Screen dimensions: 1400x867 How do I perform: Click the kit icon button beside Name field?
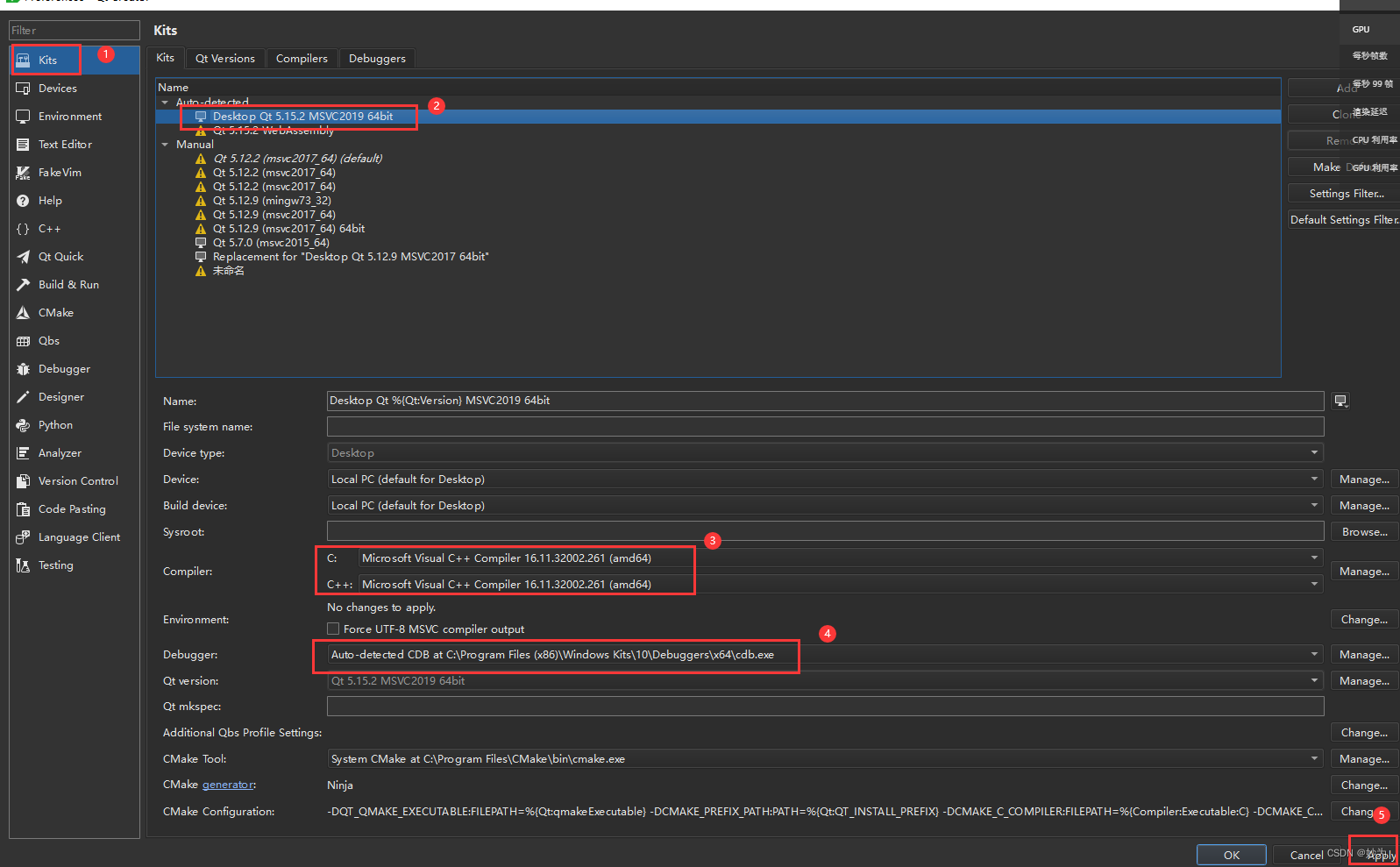point(1340,401)
